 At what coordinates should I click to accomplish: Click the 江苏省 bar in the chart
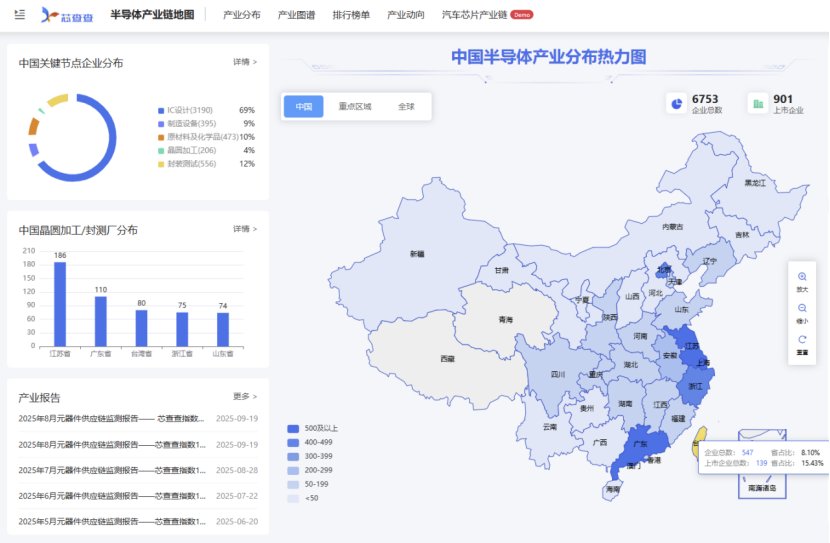point(60,303)
